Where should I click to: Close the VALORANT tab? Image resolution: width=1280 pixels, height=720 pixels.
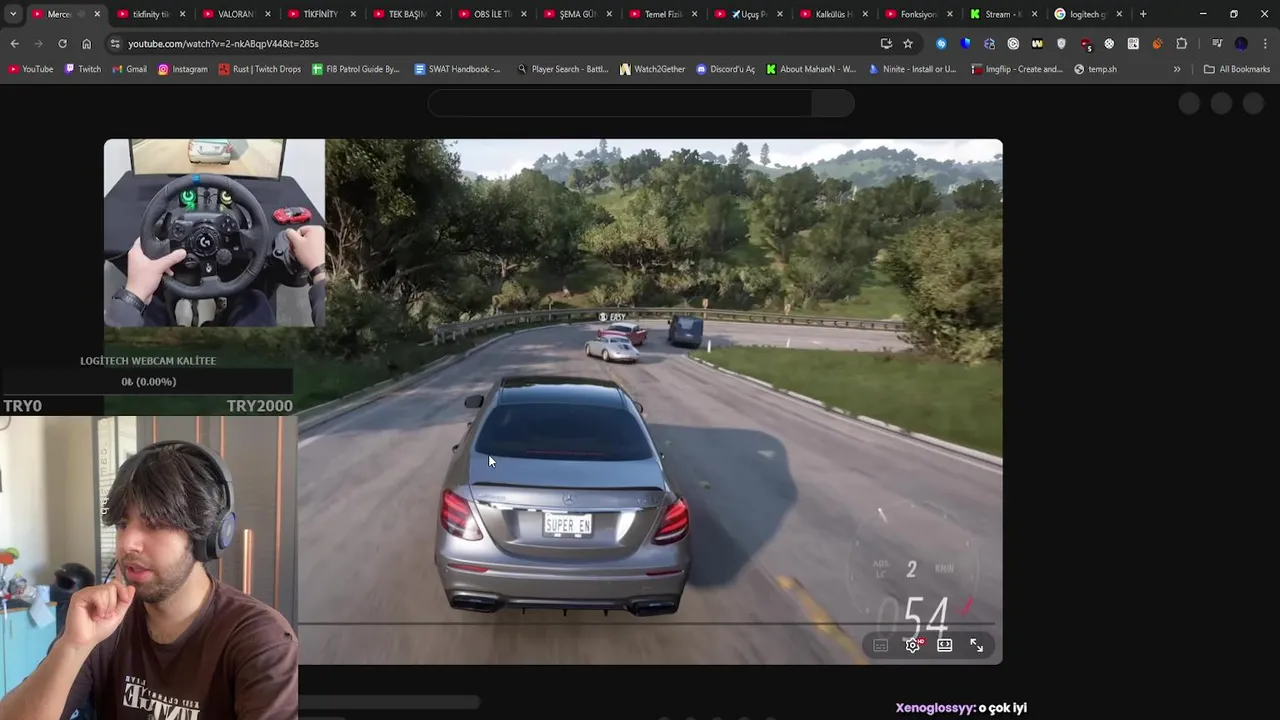pos(267,14)
